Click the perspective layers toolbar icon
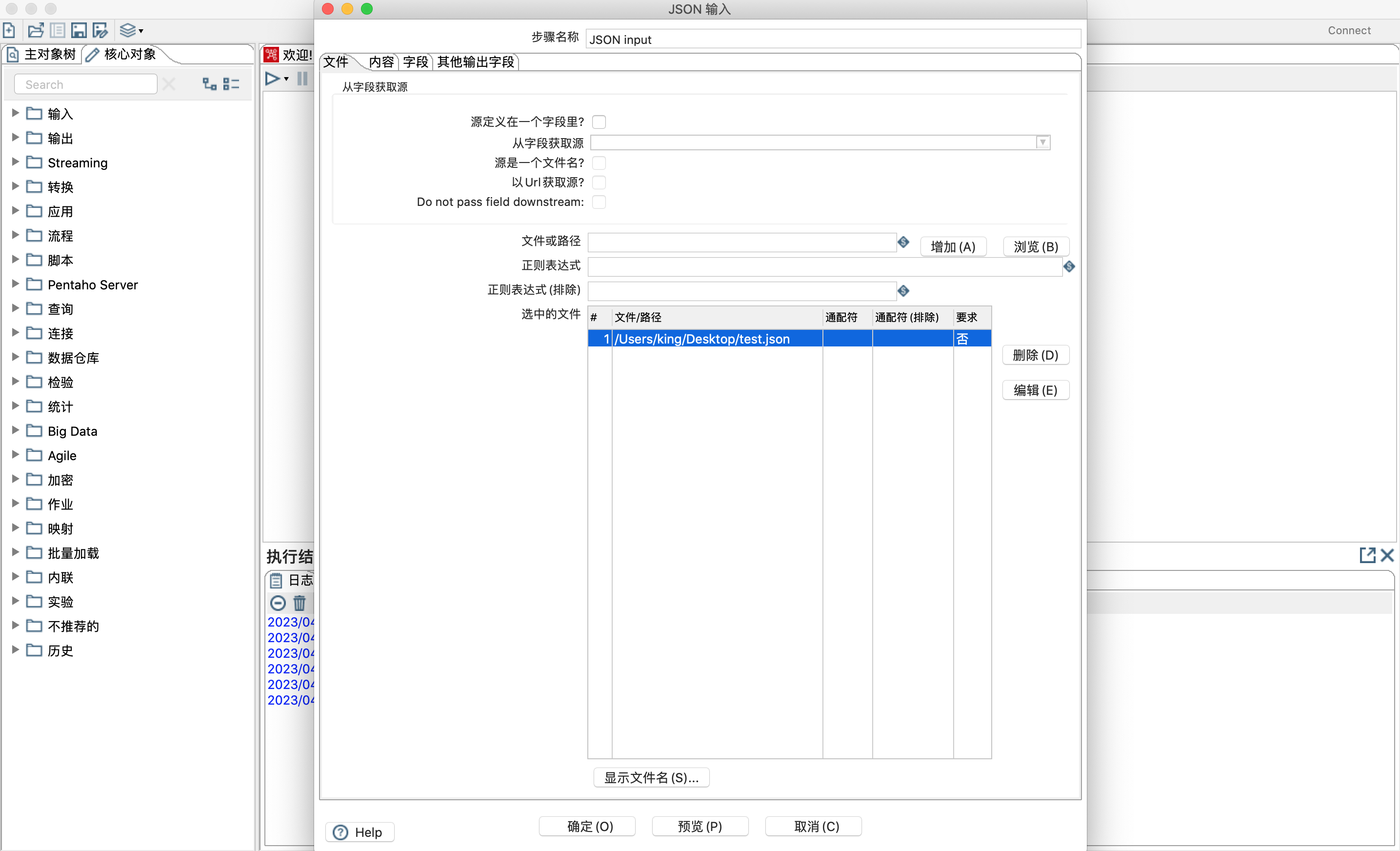 [128, 30]
